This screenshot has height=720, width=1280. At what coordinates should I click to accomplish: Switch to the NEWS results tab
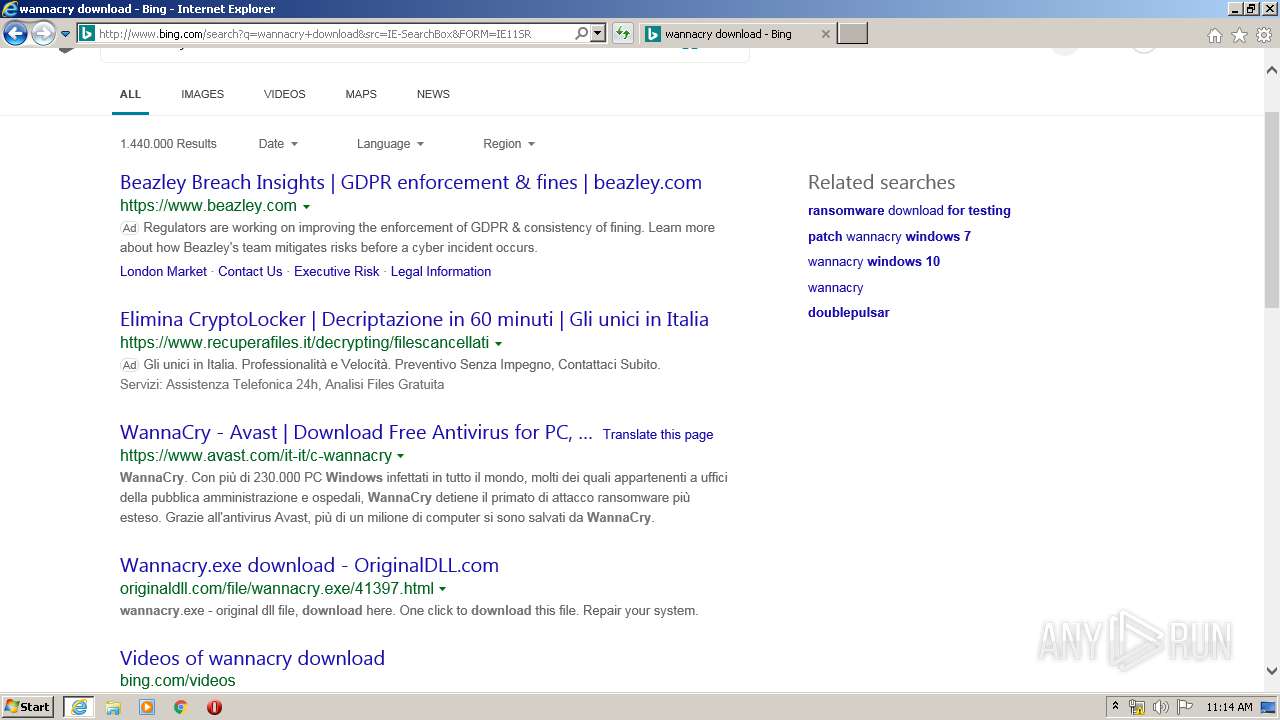coord(433,94)
